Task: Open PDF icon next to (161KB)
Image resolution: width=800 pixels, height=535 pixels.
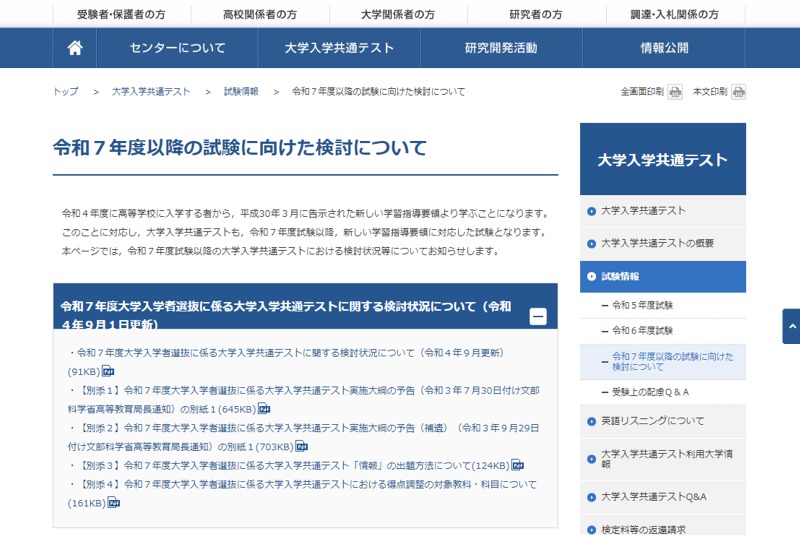Action: 113,503
